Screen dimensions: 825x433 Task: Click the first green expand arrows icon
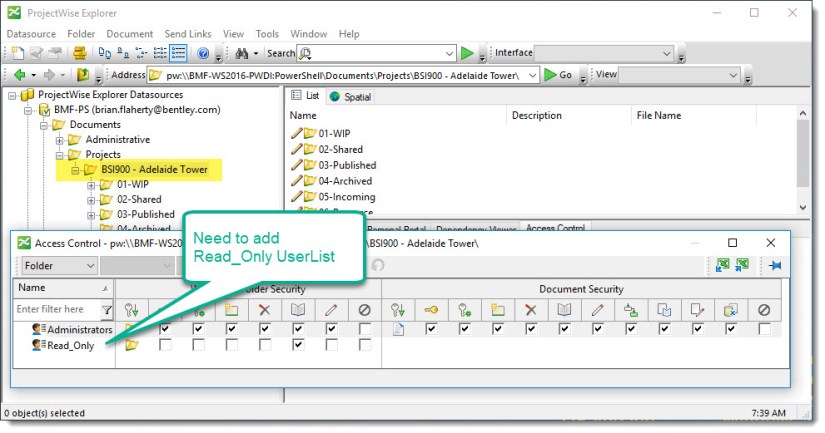(x=723, y=265)
